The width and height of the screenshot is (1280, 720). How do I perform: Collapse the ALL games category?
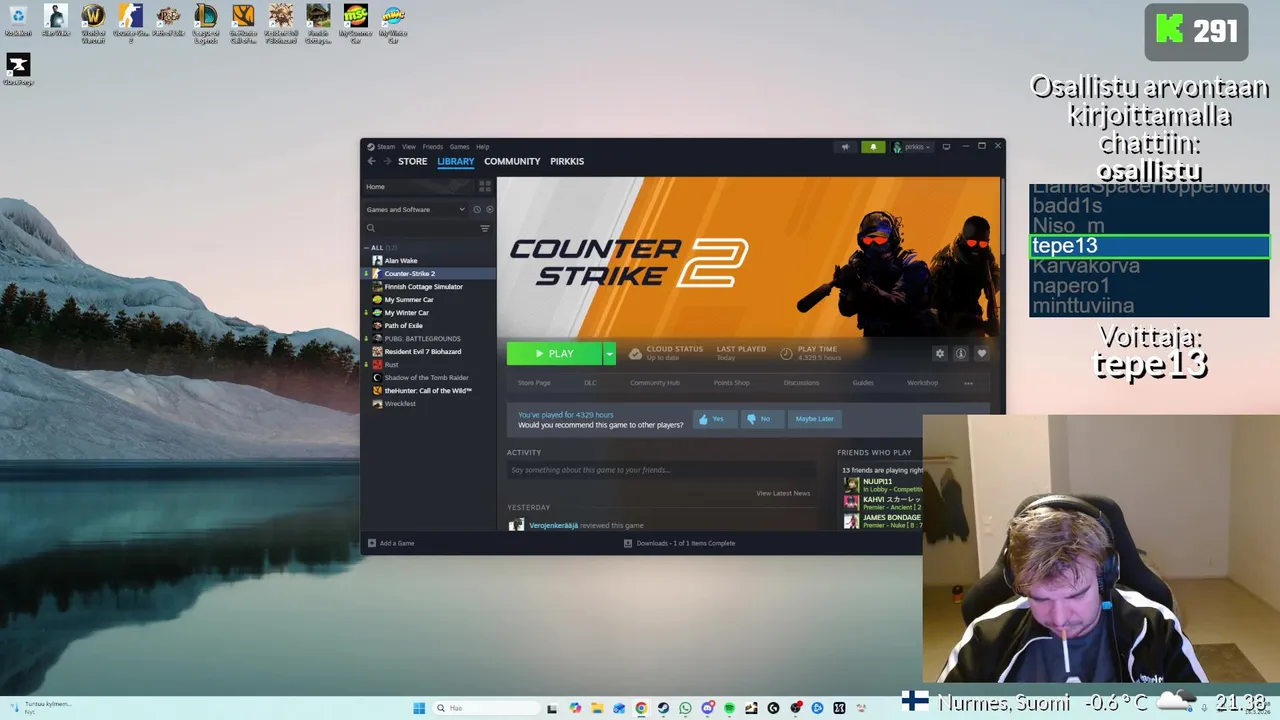(367, 247)
